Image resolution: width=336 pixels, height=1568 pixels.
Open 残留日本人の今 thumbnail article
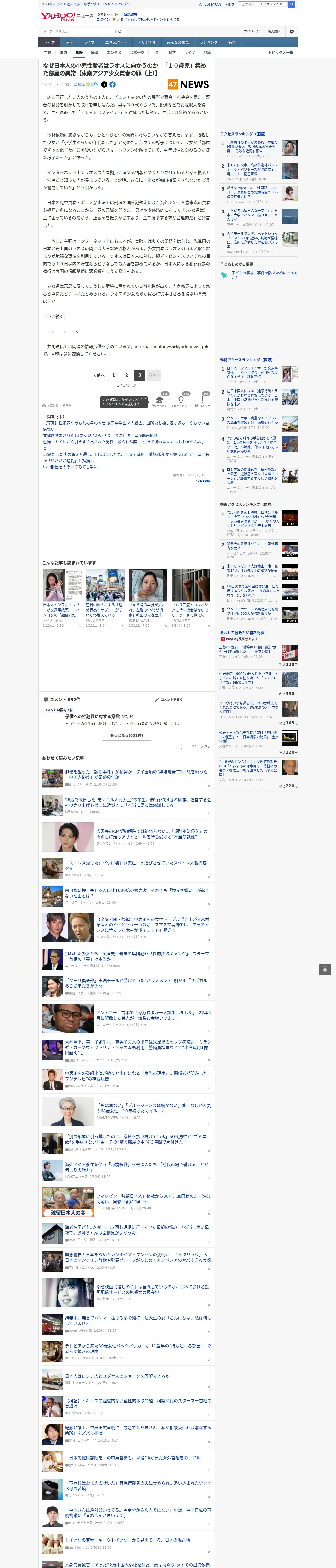click(x=68, y=1202)
